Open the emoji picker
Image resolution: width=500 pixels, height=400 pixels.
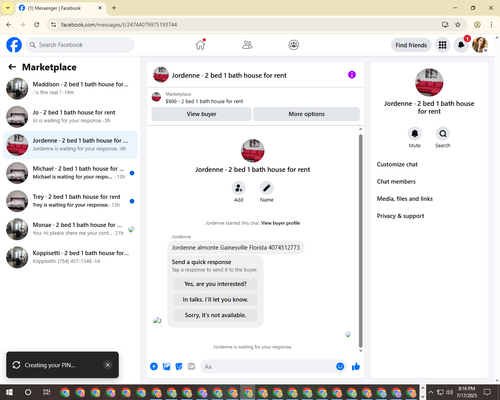340,366
